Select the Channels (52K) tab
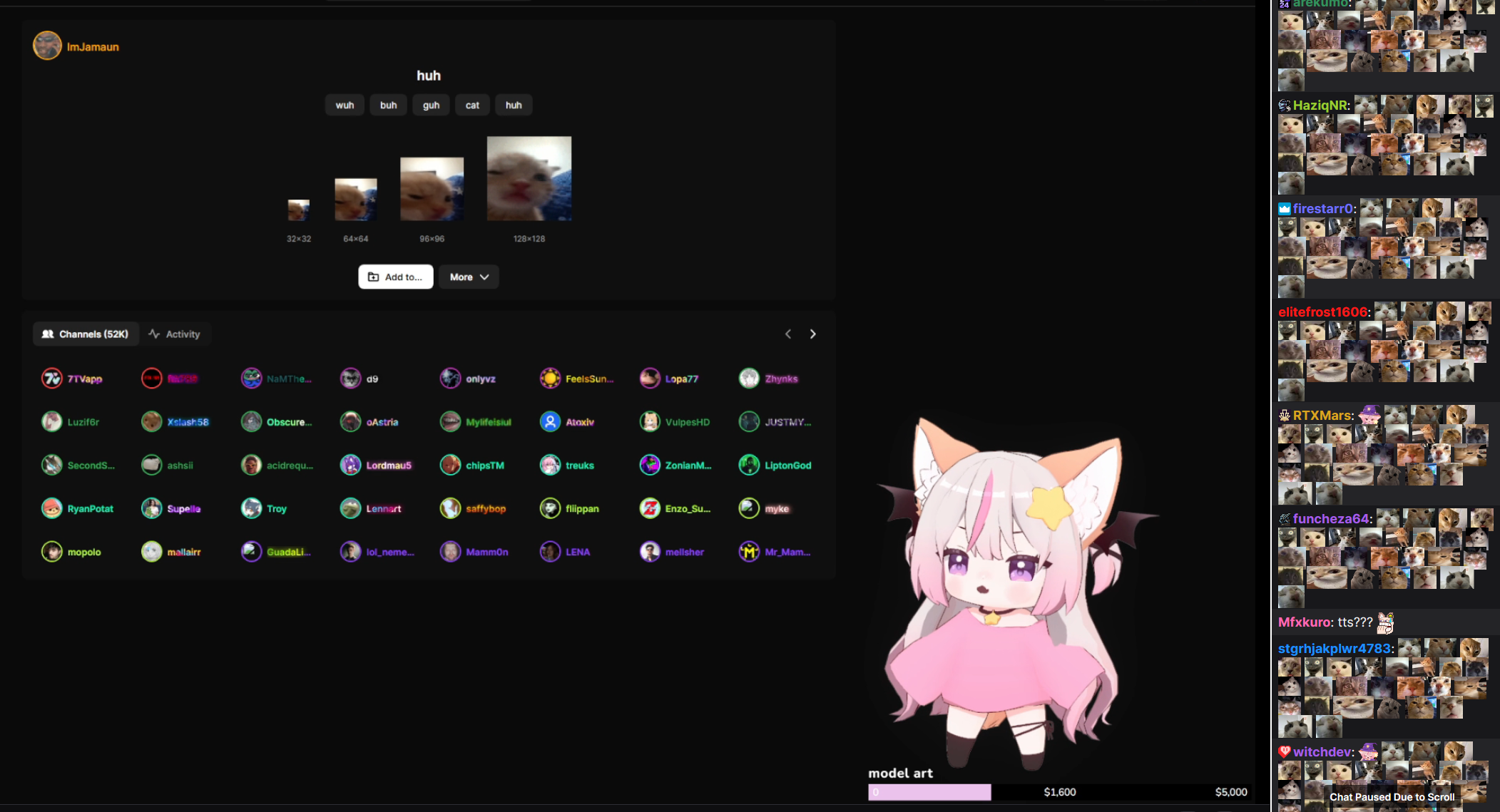 coord(86,334)
